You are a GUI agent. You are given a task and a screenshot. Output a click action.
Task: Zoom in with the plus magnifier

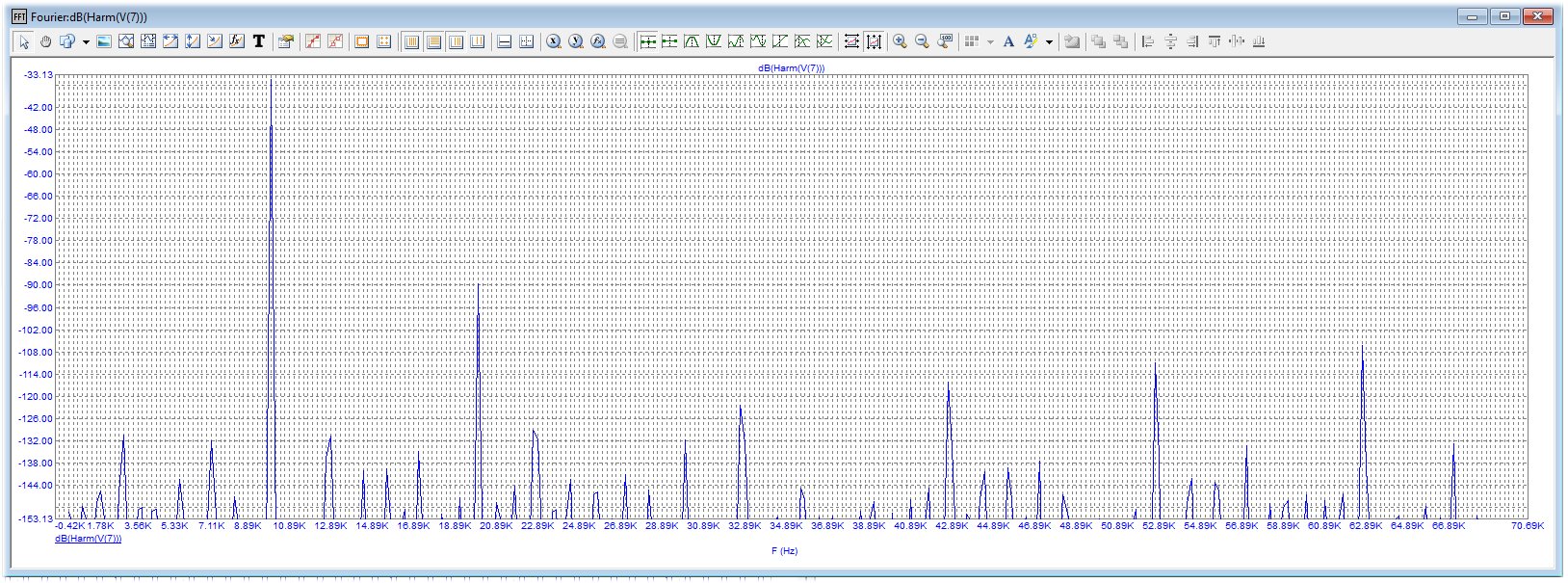point(901,41)
